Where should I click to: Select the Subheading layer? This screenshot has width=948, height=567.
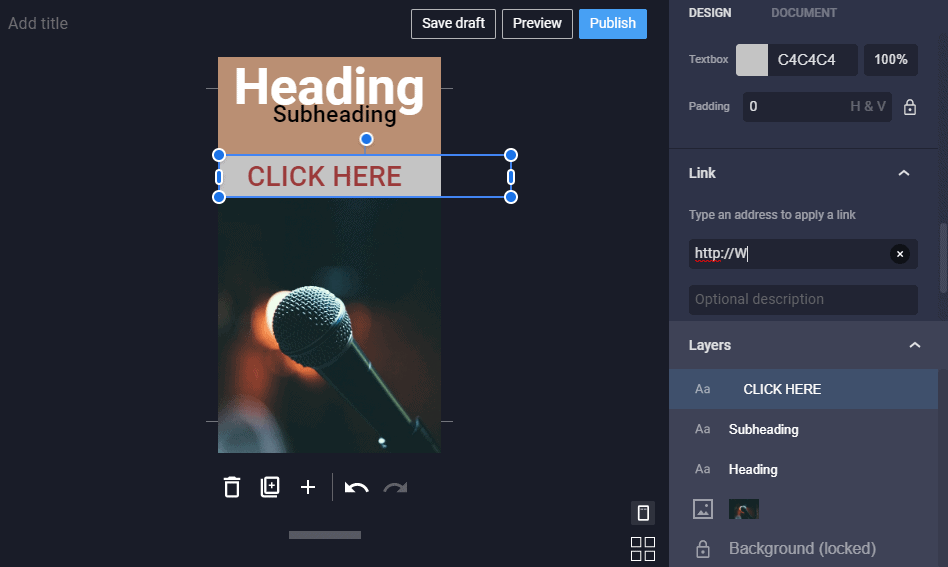coord(803,429)
